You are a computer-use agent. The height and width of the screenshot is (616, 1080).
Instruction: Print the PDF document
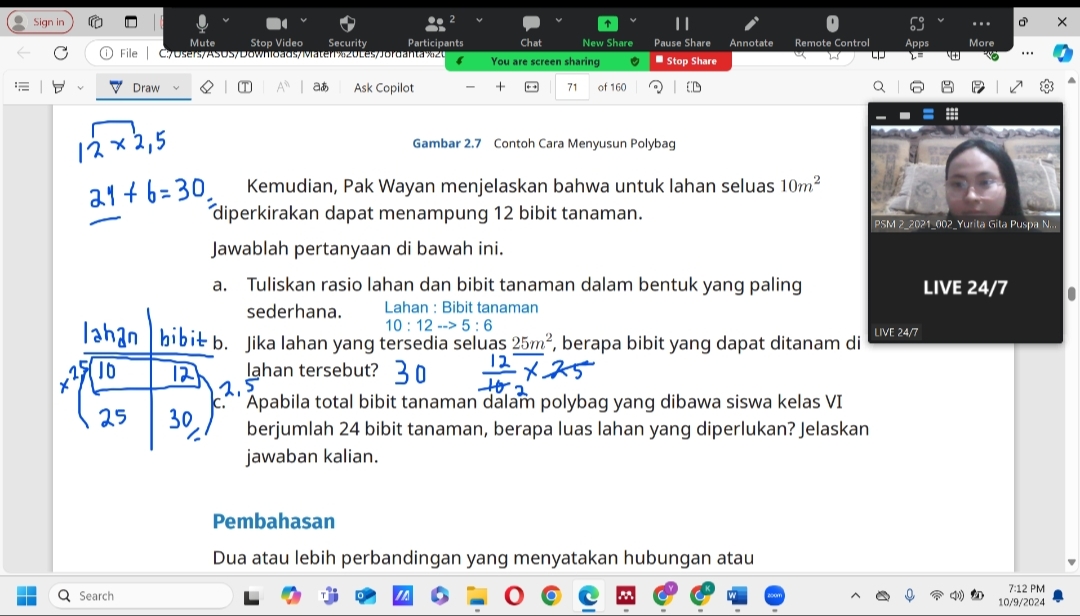click(x=917, y=87)
